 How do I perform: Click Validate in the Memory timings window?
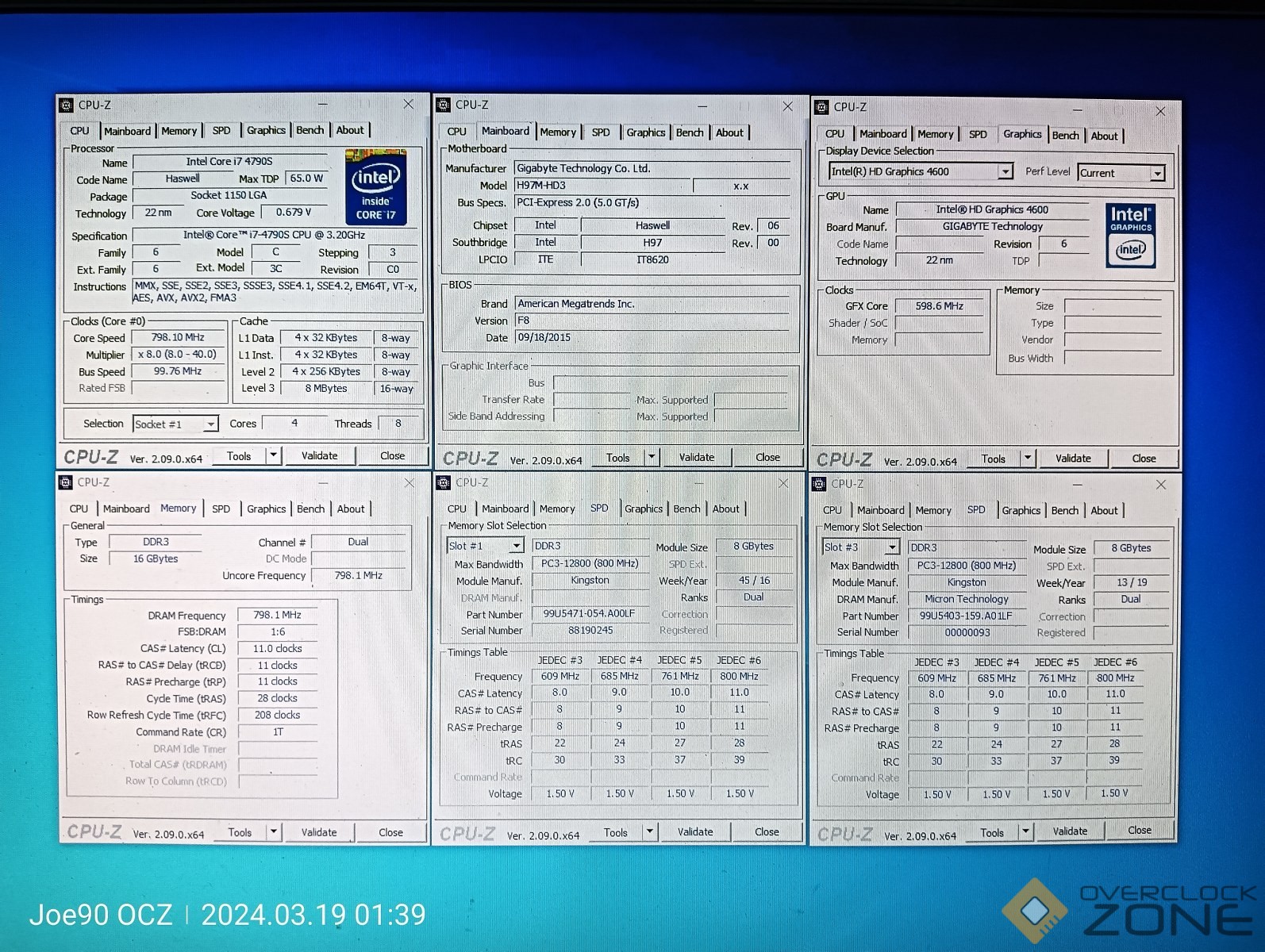319,832
